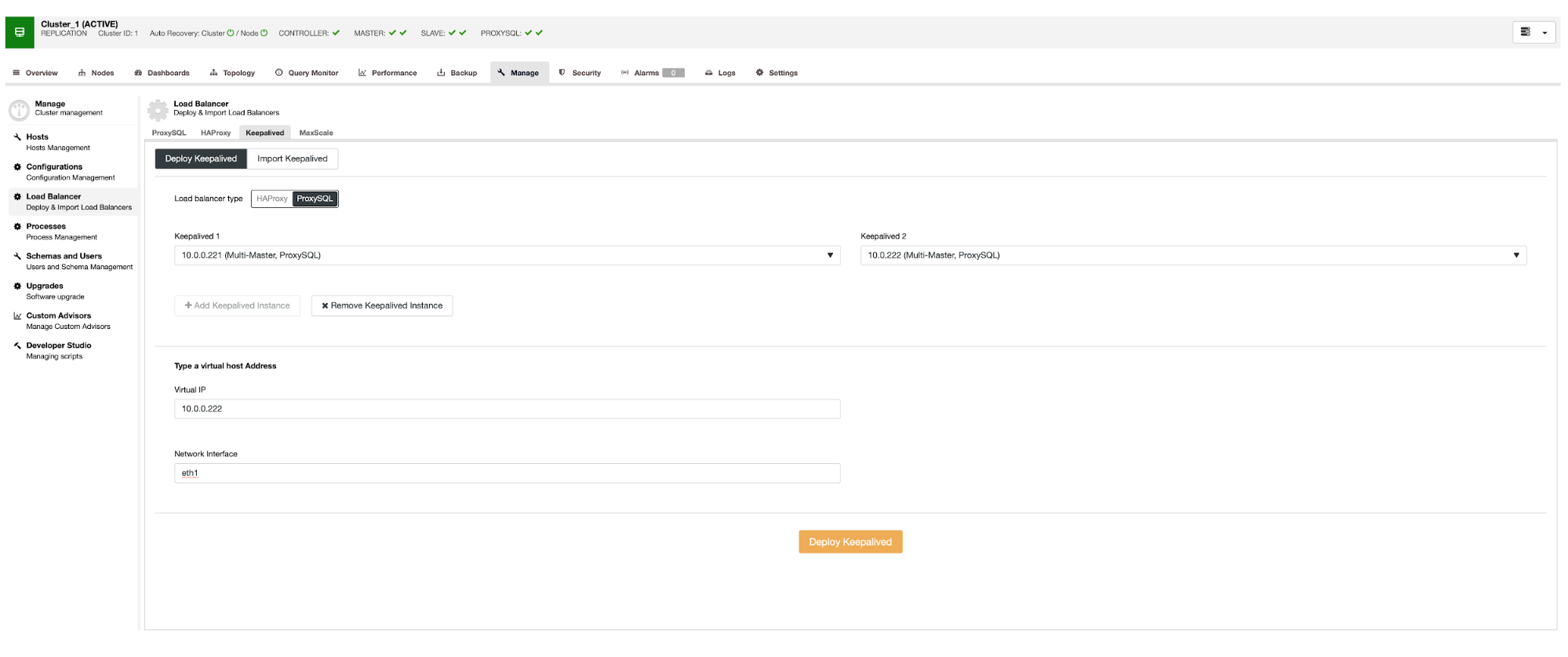Open the ProxySQL load balancer tab

pos(169,133)
